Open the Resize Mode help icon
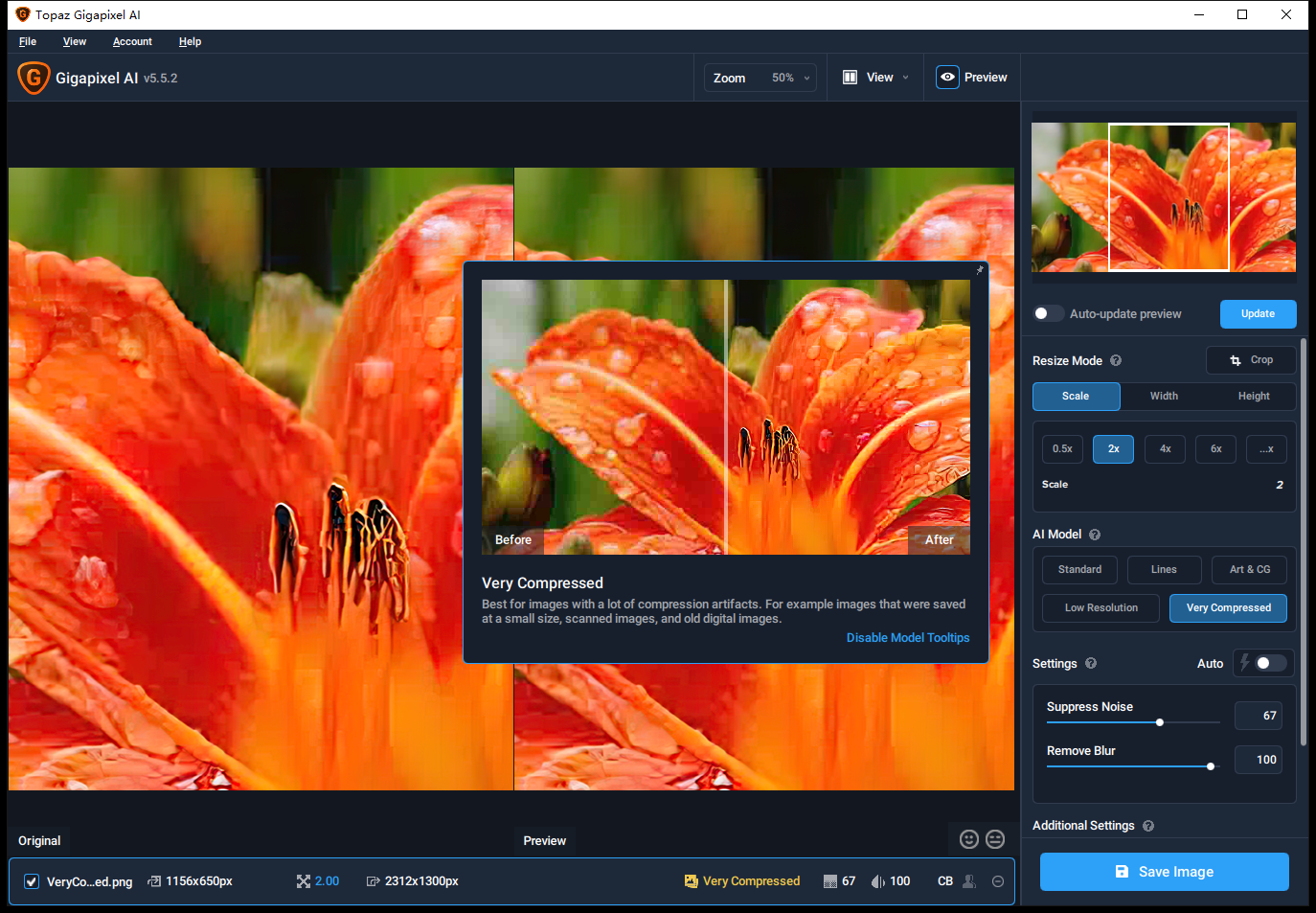This screenshot has height=913, width=1316. (1116, 361)
